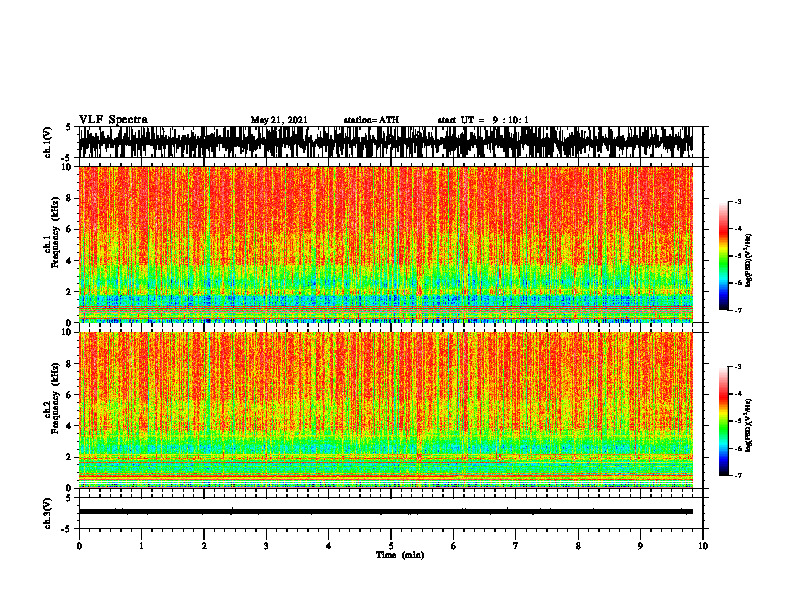Click the "VLF Spectra" plot title
The width and height of the screenshot is (792, 612).
tap(113, 119)
